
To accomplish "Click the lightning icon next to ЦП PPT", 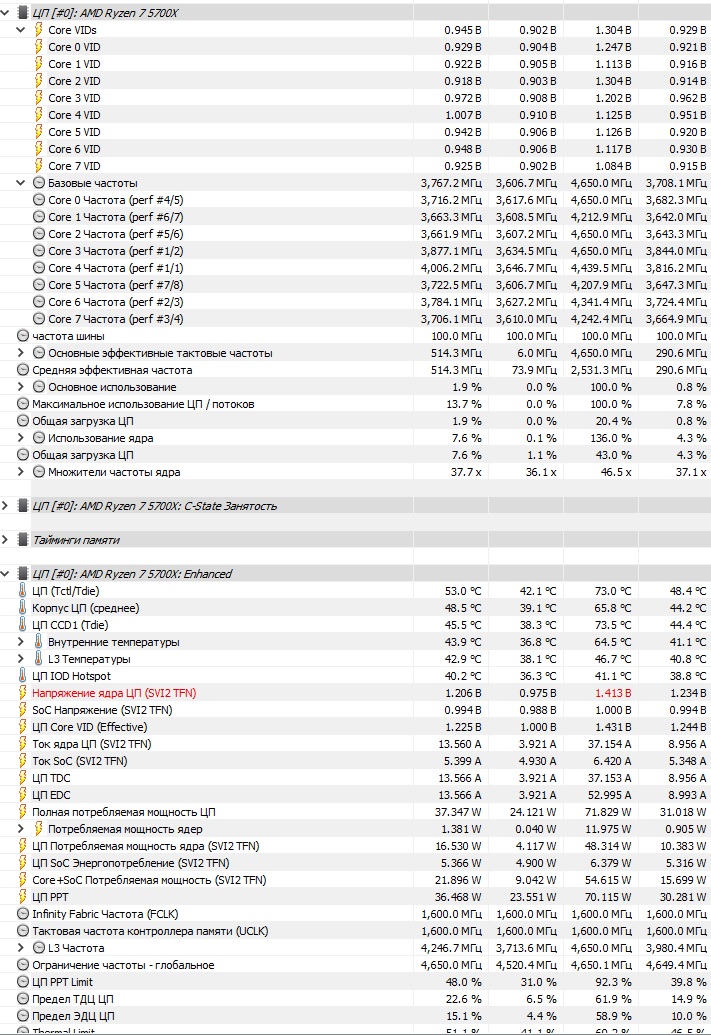I will (x=24, y=897).
